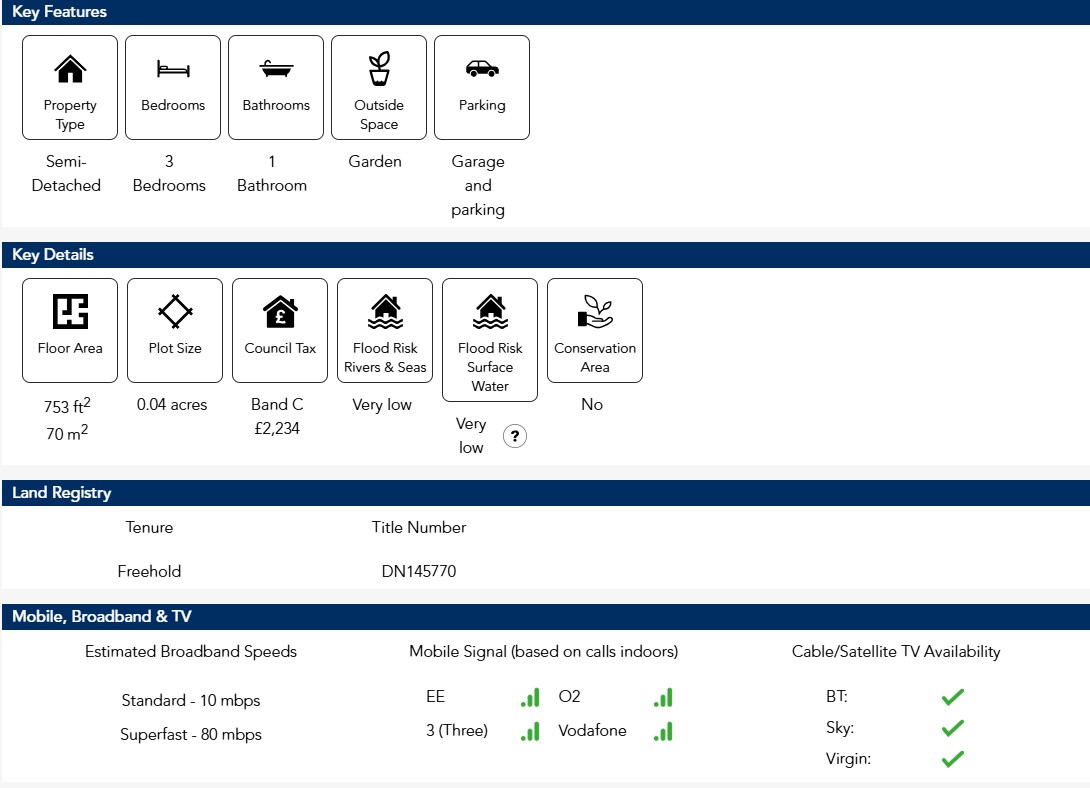Click the Land Registry section header
1090x788 pixels.
point(62,493)
